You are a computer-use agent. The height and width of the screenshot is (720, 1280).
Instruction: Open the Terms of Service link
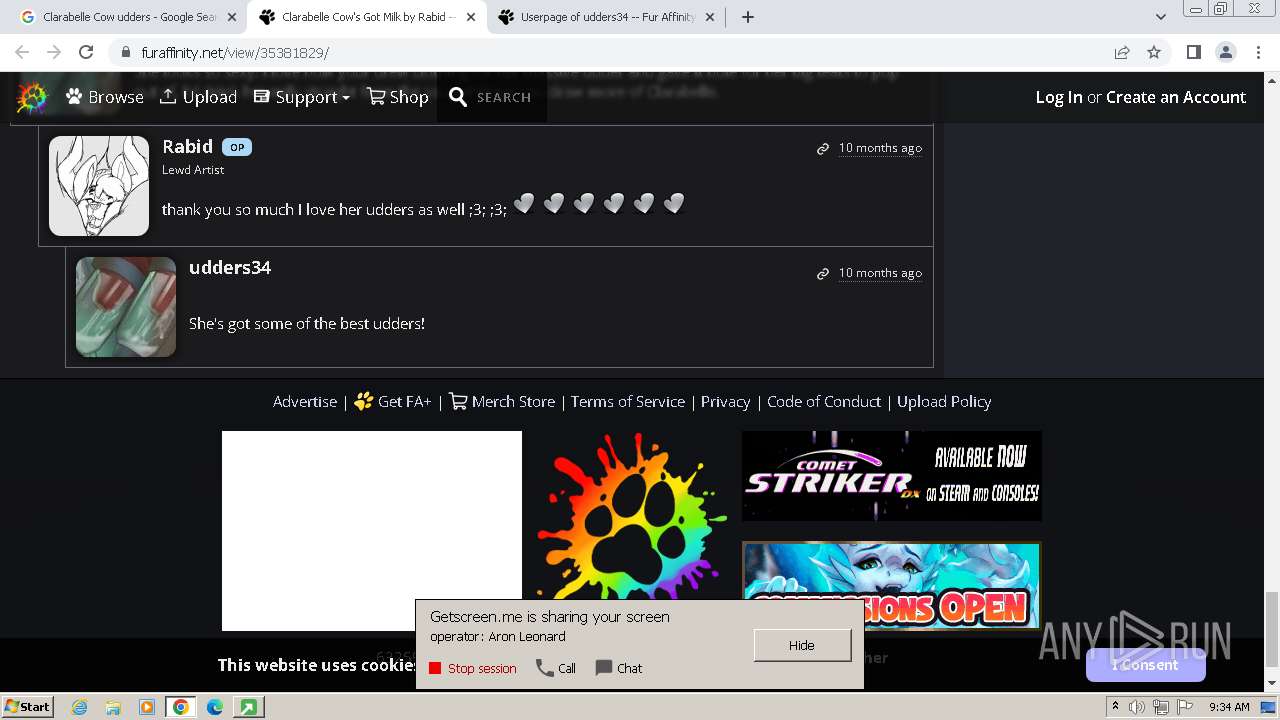(628, 401)
